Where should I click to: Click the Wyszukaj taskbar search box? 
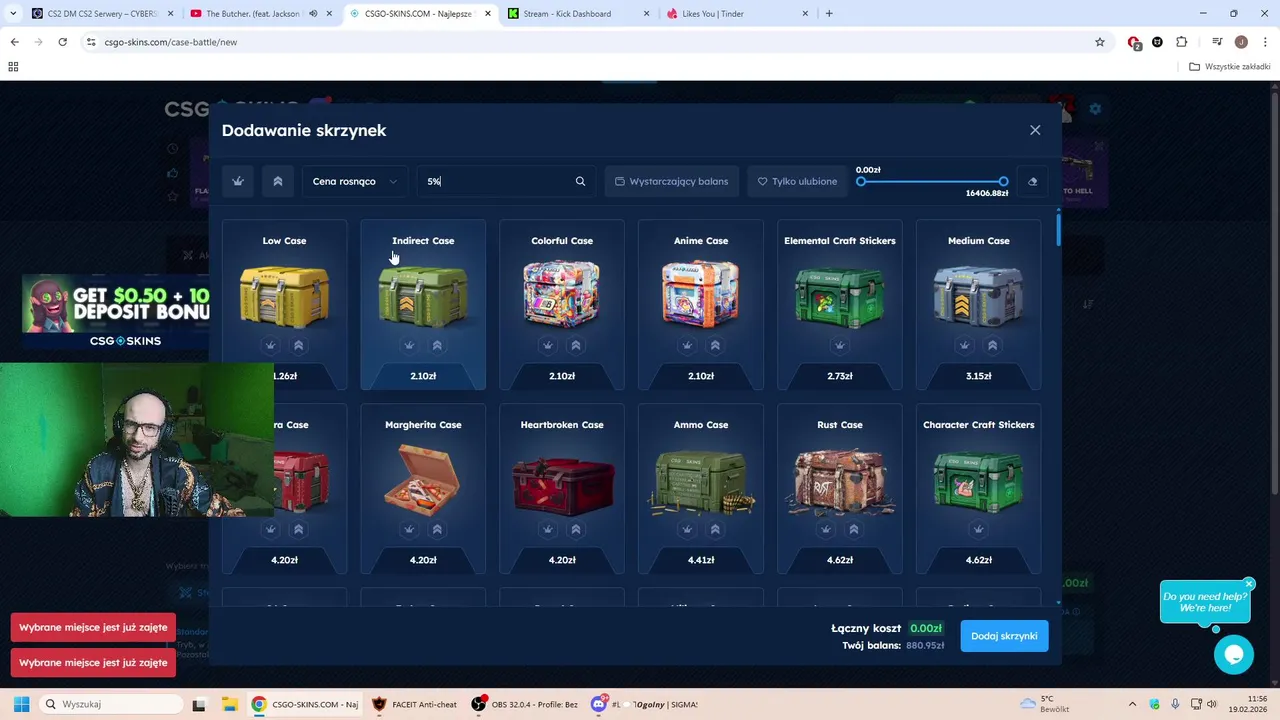[110, 704]
